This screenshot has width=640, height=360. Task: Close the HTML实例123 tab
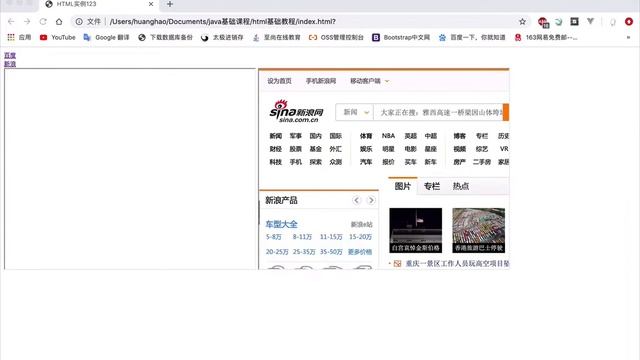(x=151, y=4)
